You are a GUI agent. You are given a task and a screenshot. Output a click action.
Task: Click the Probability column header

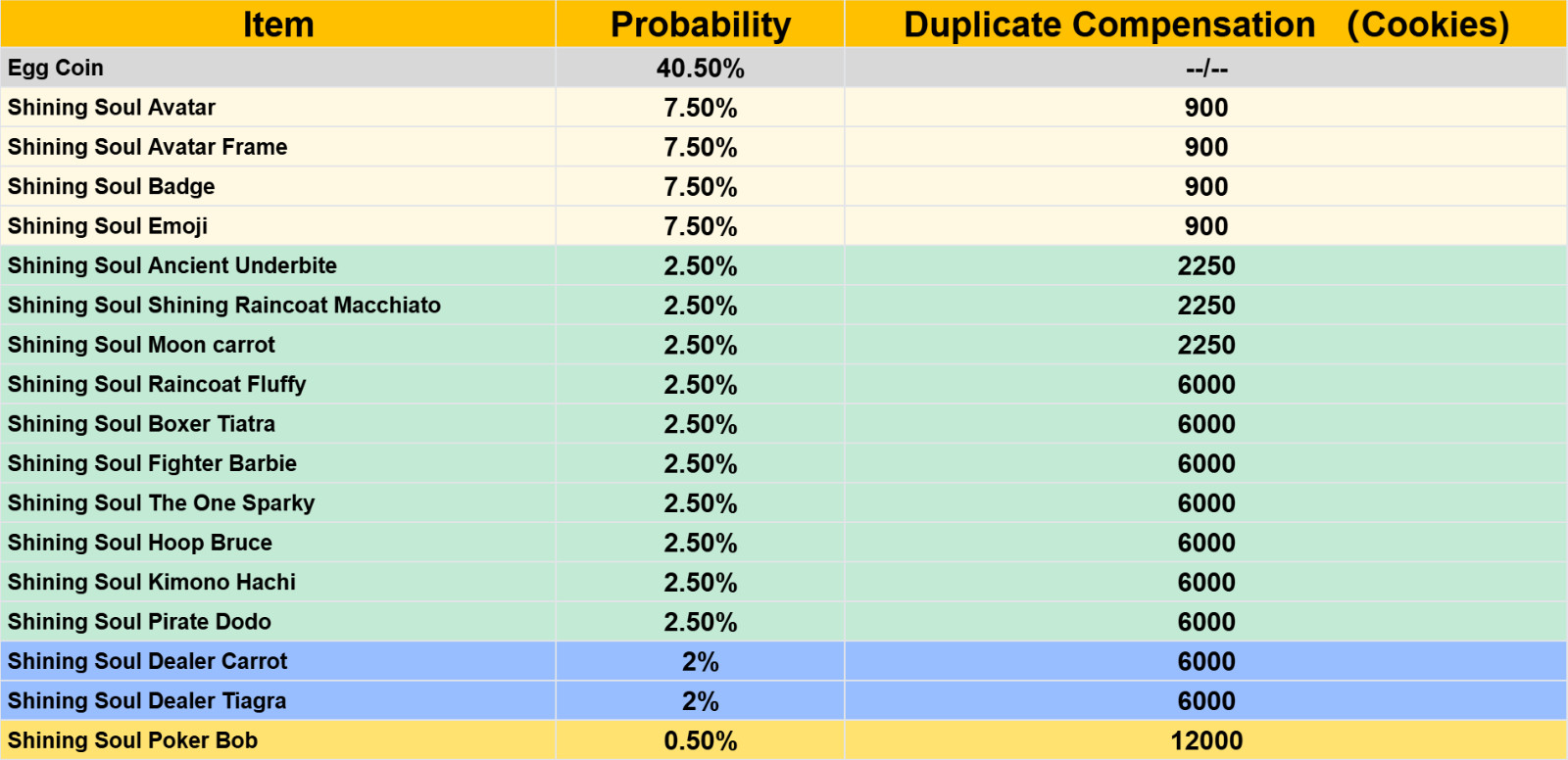point(700,24)
